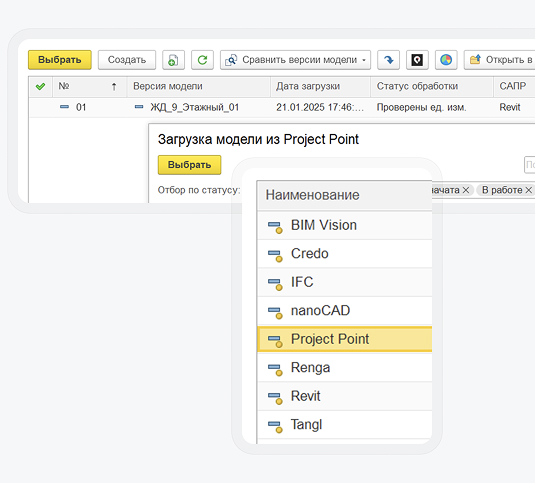Click the green checkmark column header

(x=40, y=87)
